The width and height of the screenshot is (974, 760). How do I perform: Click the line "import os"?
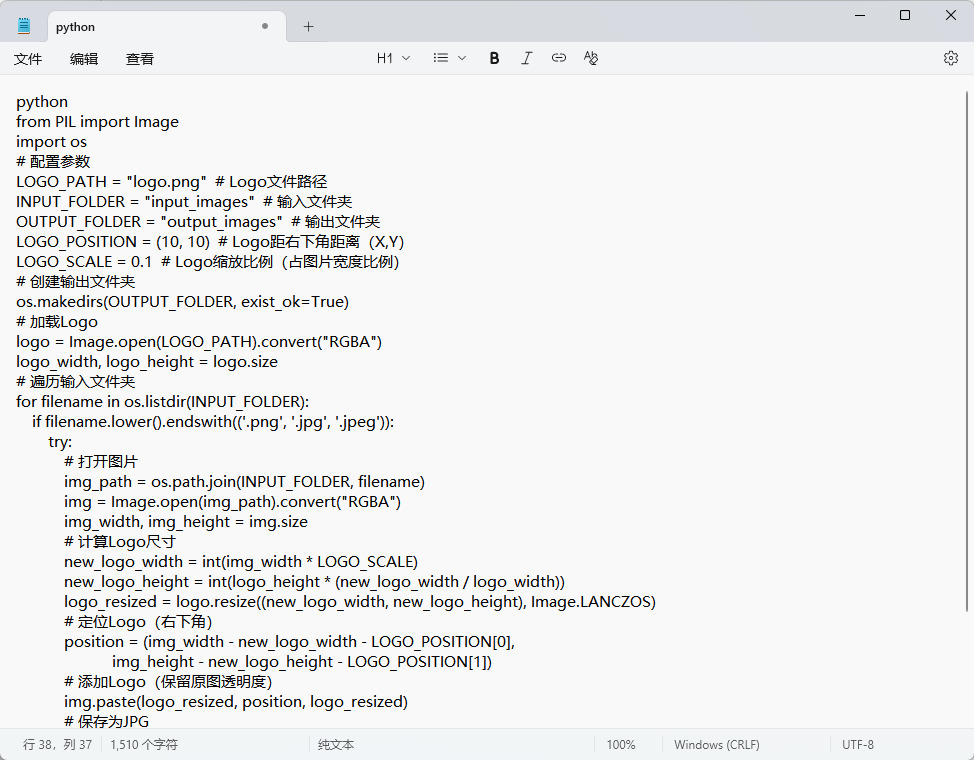pos(52,142)
